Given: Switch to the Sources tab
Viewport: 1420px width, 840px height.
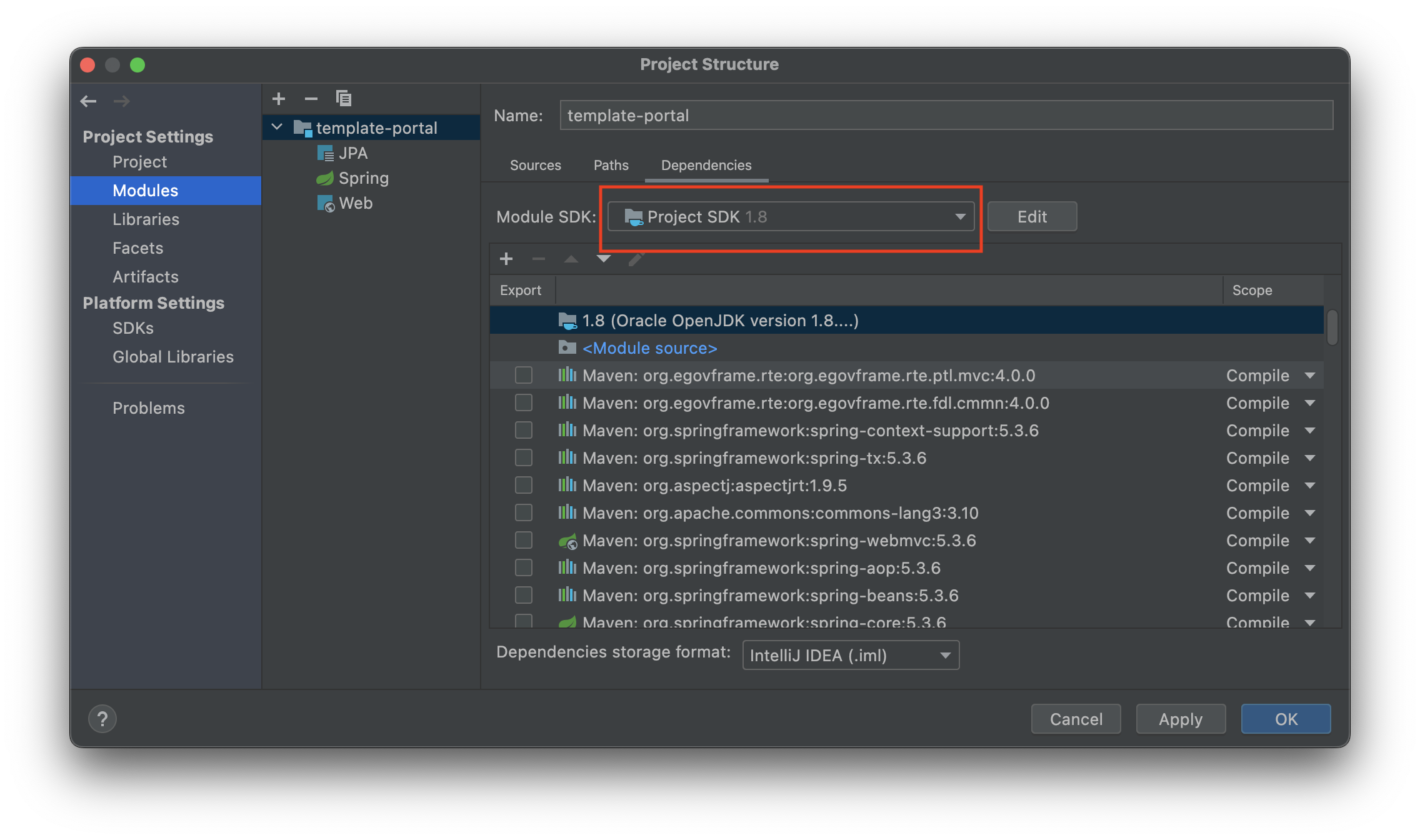Looking at the screenshot, I should click(x=535, y=165).
